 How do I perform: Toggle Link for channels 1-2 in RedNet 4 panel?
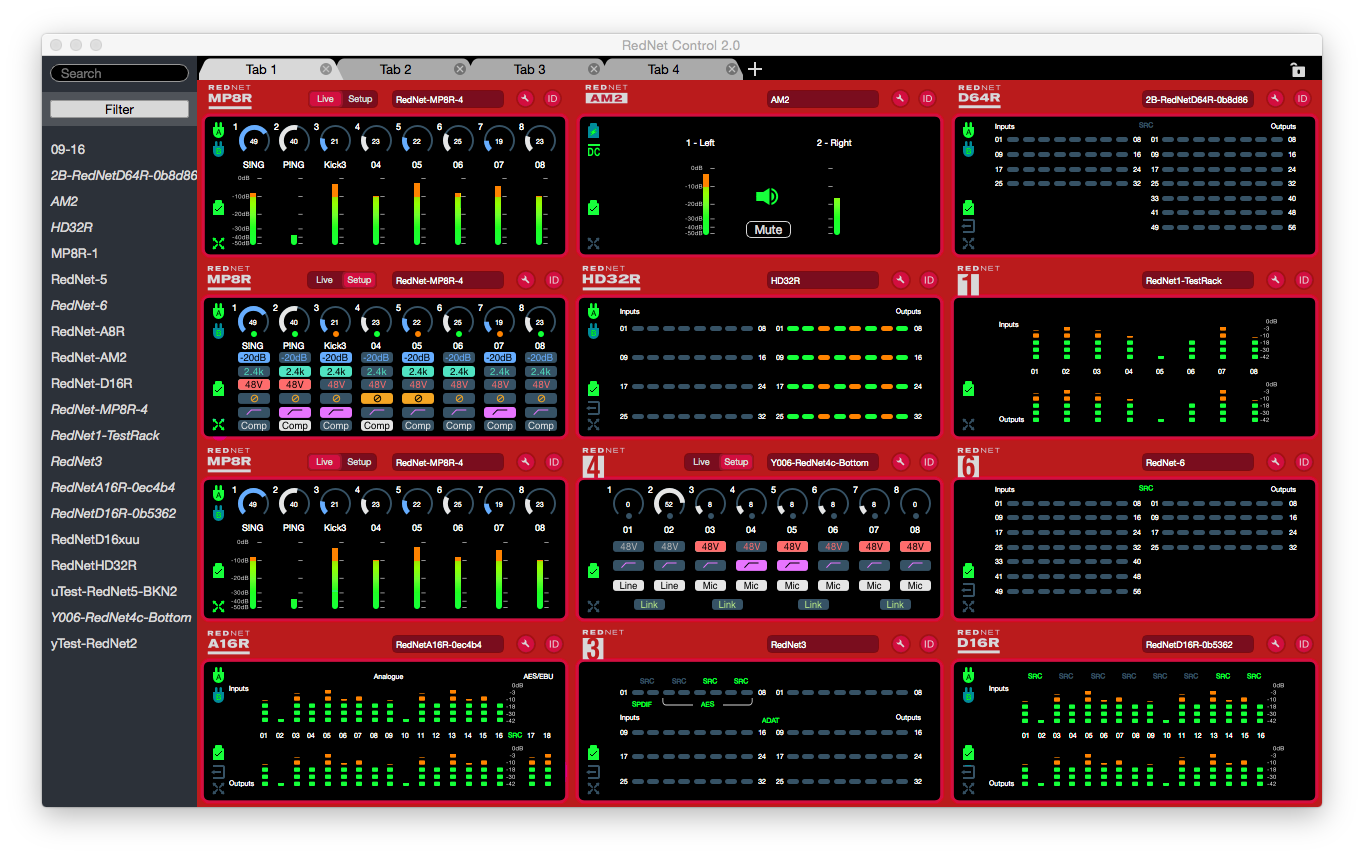click(649, 604)
